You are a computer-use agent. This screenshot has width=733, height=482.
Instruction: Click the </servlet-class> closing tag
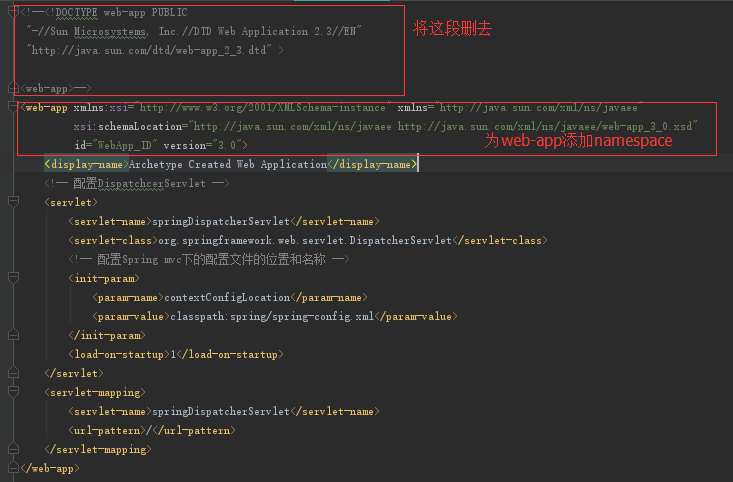tap(500, 240)
